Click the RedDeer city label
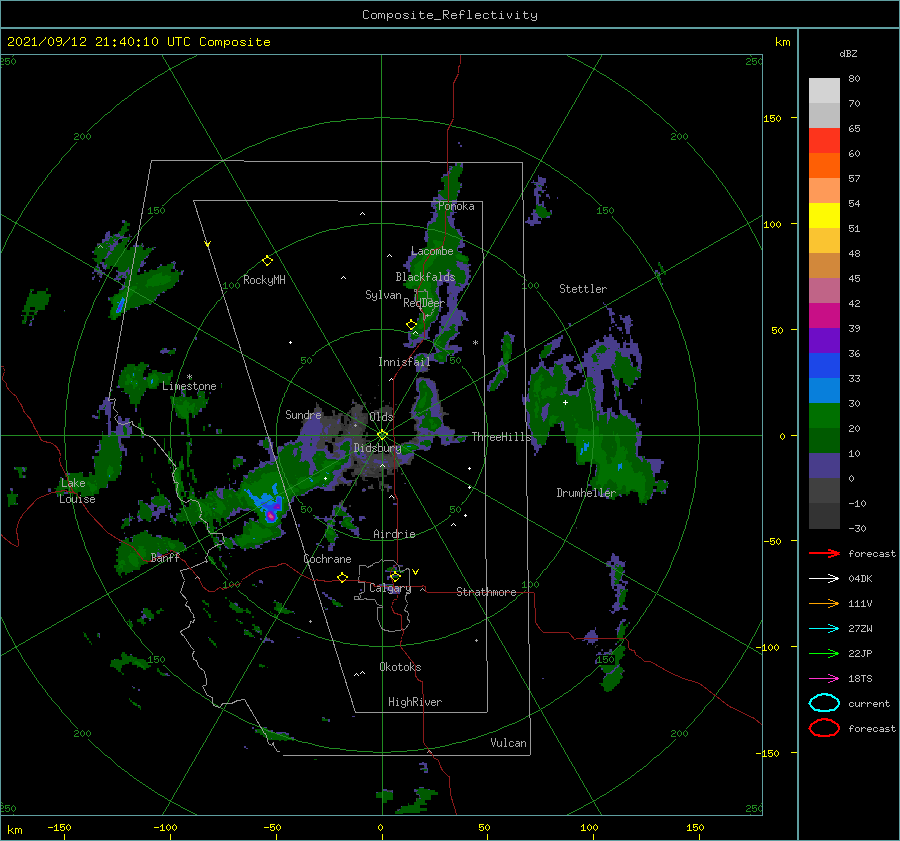 [424, 303]
